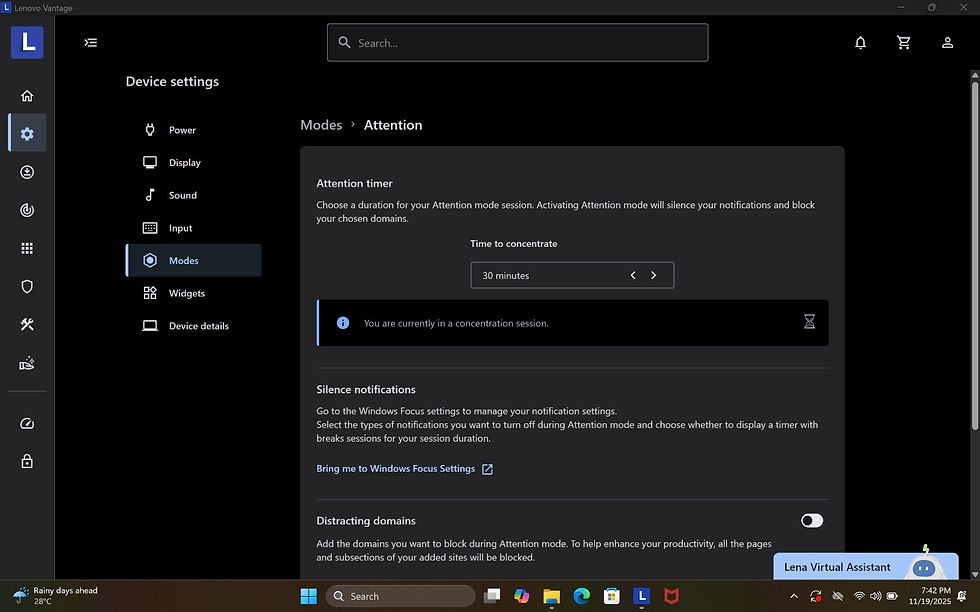
Task: Click the hourglass icon in session banner
Action: [x=809, y=322]
